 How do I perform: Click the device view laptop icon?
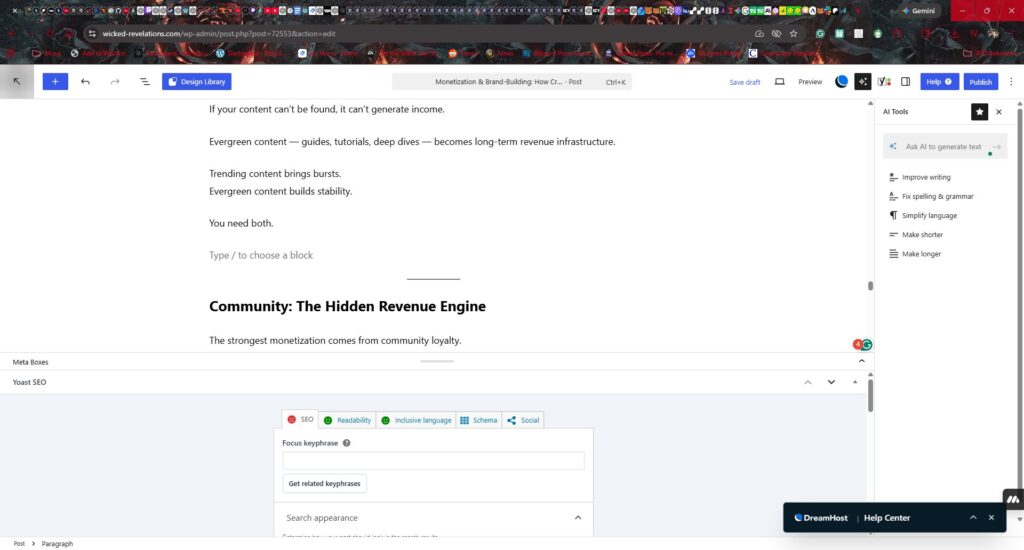click(x=780, y=82)
